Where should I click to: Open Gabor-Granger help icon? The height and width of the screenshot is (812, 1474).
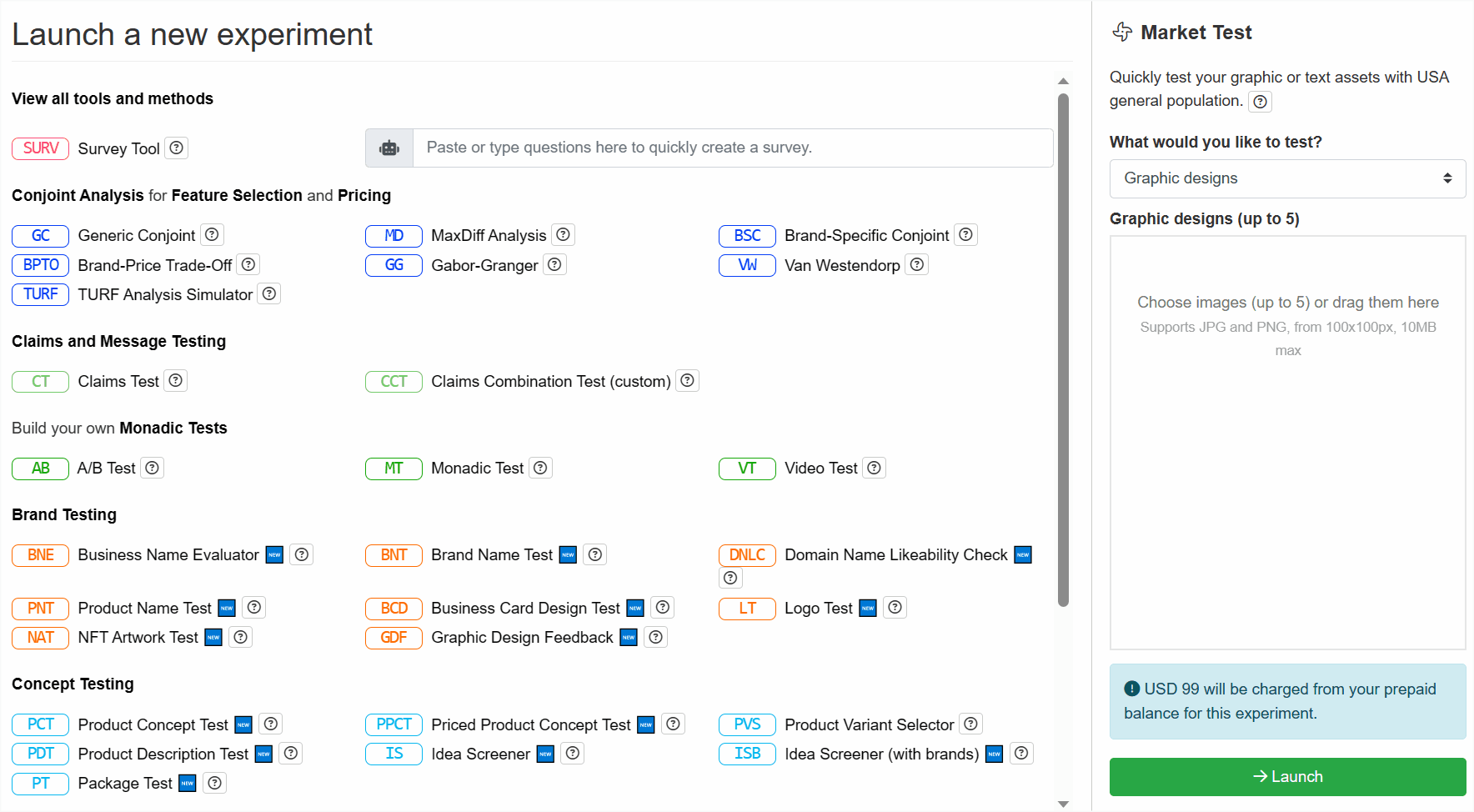tap(555, 264)
